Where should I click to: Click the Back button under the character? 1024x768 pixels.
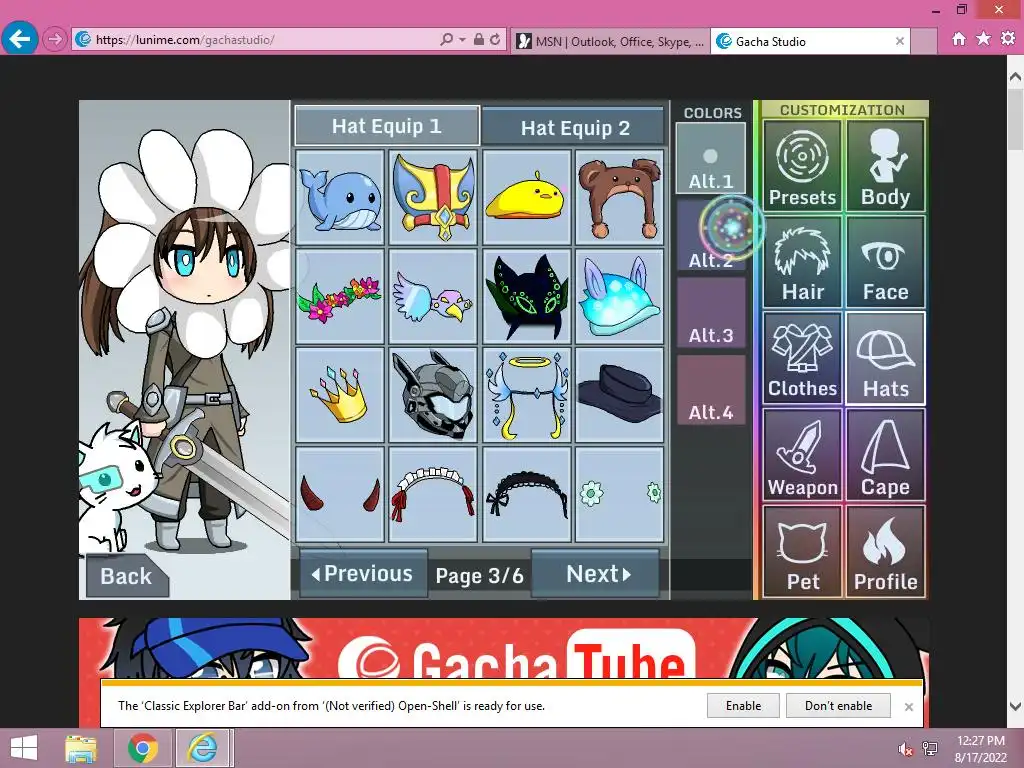pos(126,576)
